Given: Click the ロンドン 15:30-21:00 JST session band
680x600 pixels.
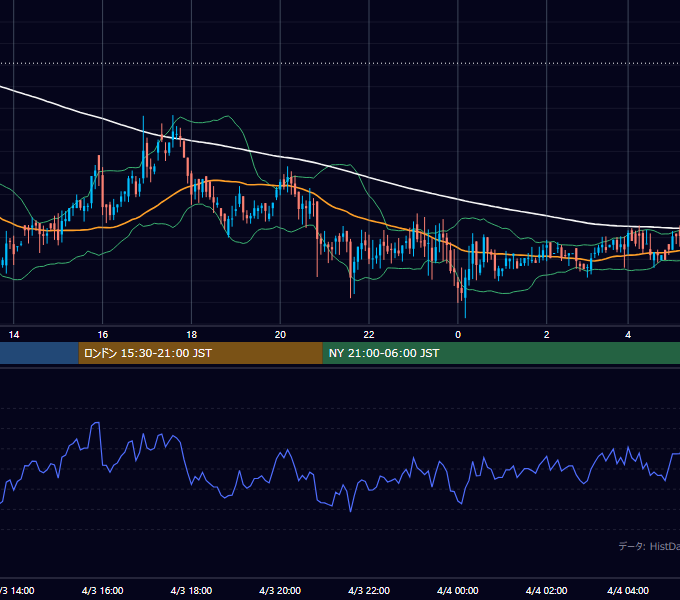Looking at the screenshot, I should click(x=200, y=353).
